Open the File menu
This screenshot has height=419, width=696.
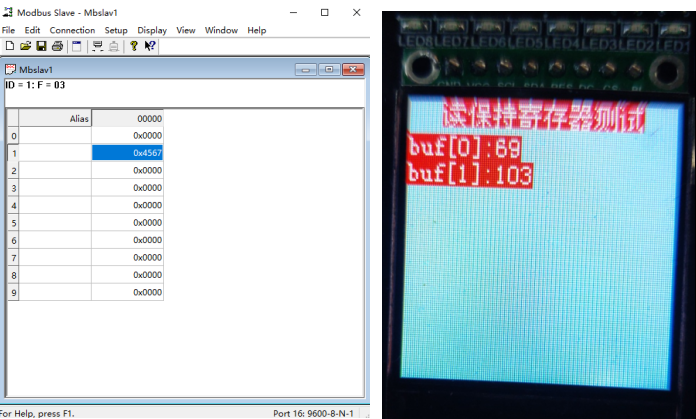tap(8, 30)
